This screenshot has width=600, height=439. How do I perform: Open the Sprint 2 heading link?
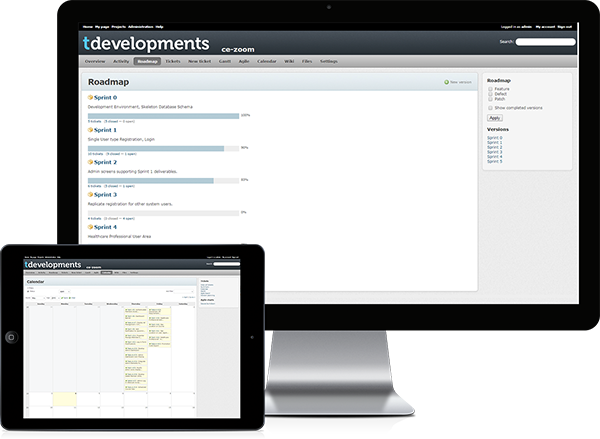[x=105, y=162]
